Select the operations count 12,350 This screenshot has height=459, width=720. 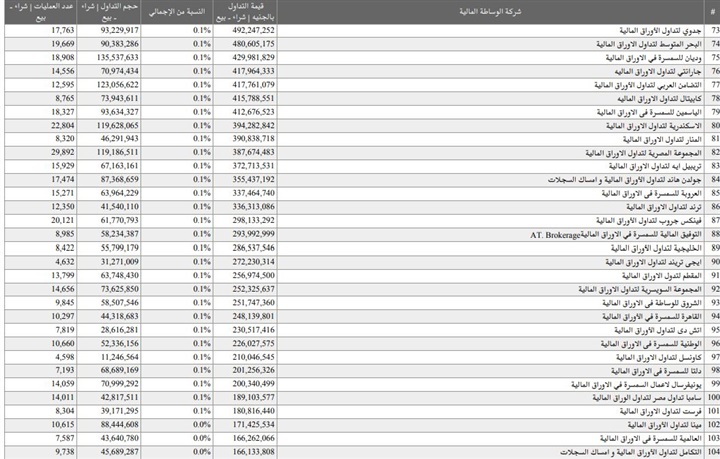click(x=62, y=207)
